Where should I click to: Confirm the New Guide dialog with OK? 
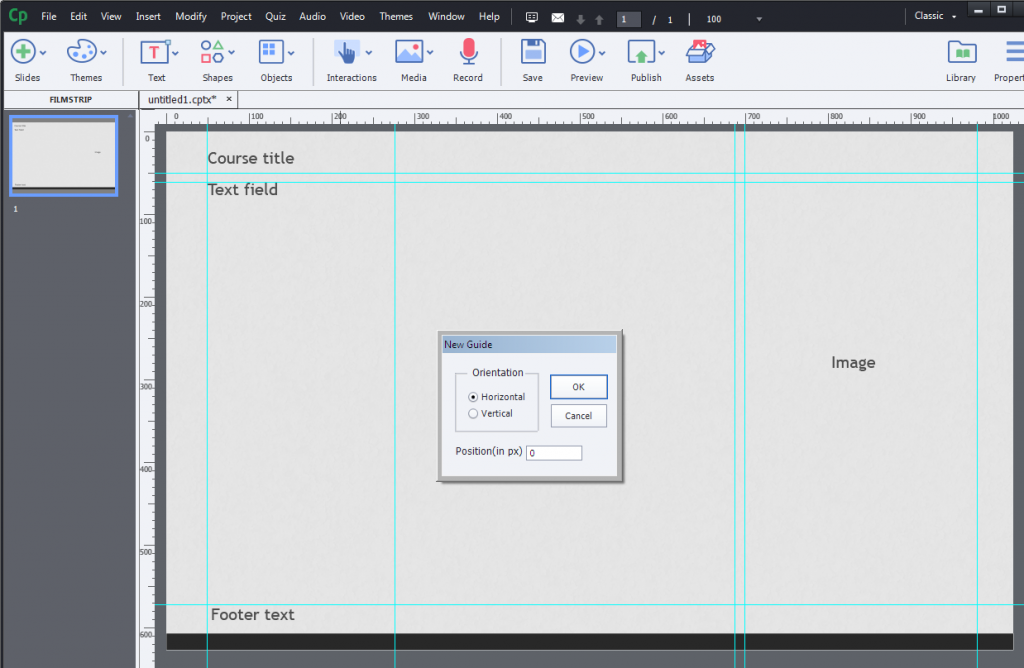click(x=579, y=387)
